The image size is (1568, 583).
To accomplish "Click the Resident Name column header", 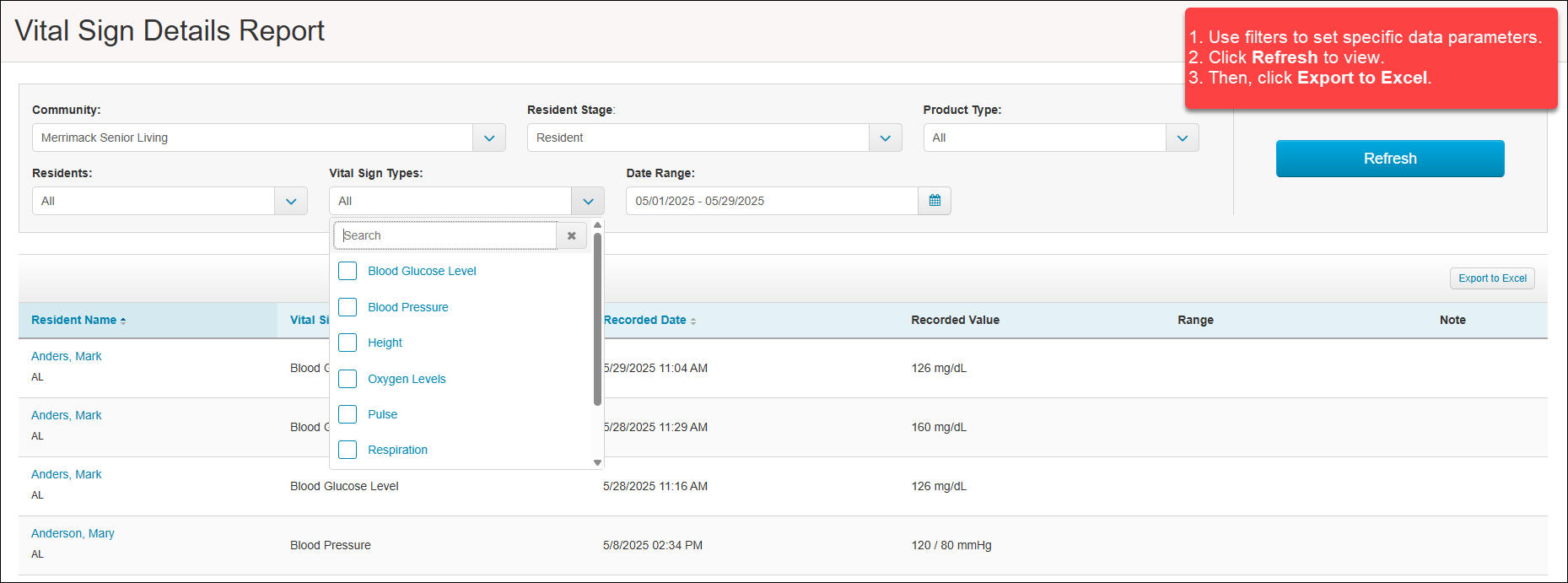I will pos(148,320).
